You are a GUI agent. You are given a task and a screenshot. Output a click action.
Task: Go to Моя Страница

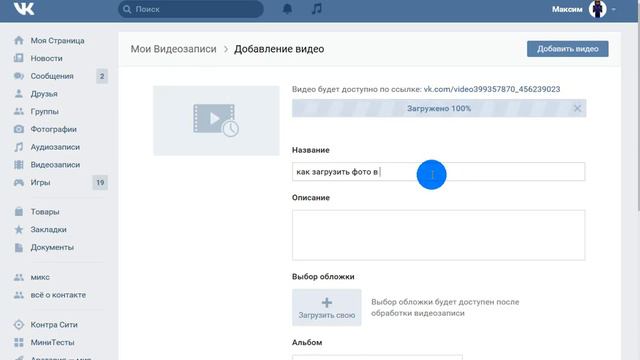(x=58, y=40)
